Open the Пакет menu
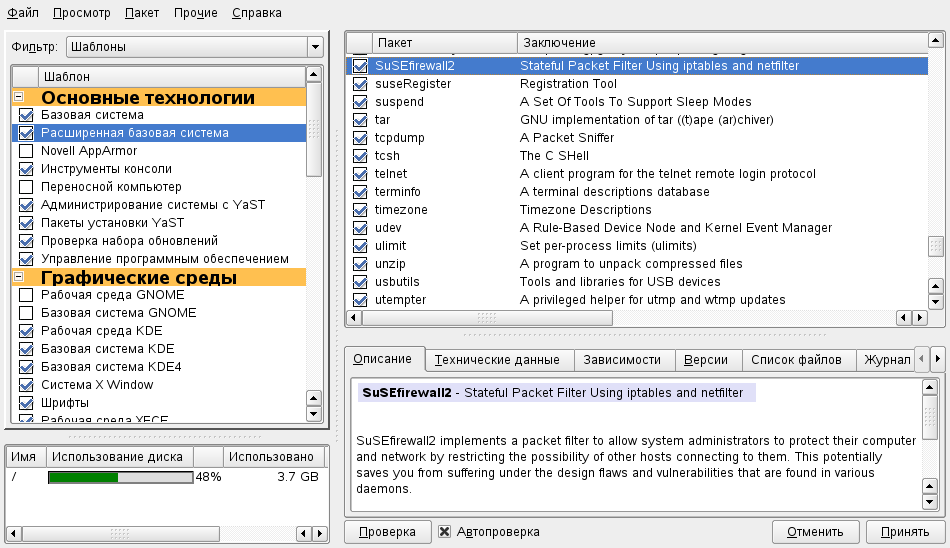This screenshot has height=548, width=950. click(142, 13)
